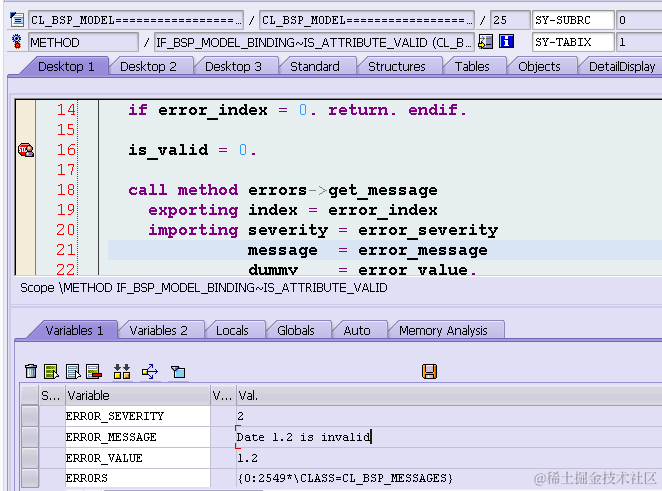Image resolution: width=662 pixels, height=491 pixels.
Task: Click the orange save floppy icon
Action: click(429, 371)
